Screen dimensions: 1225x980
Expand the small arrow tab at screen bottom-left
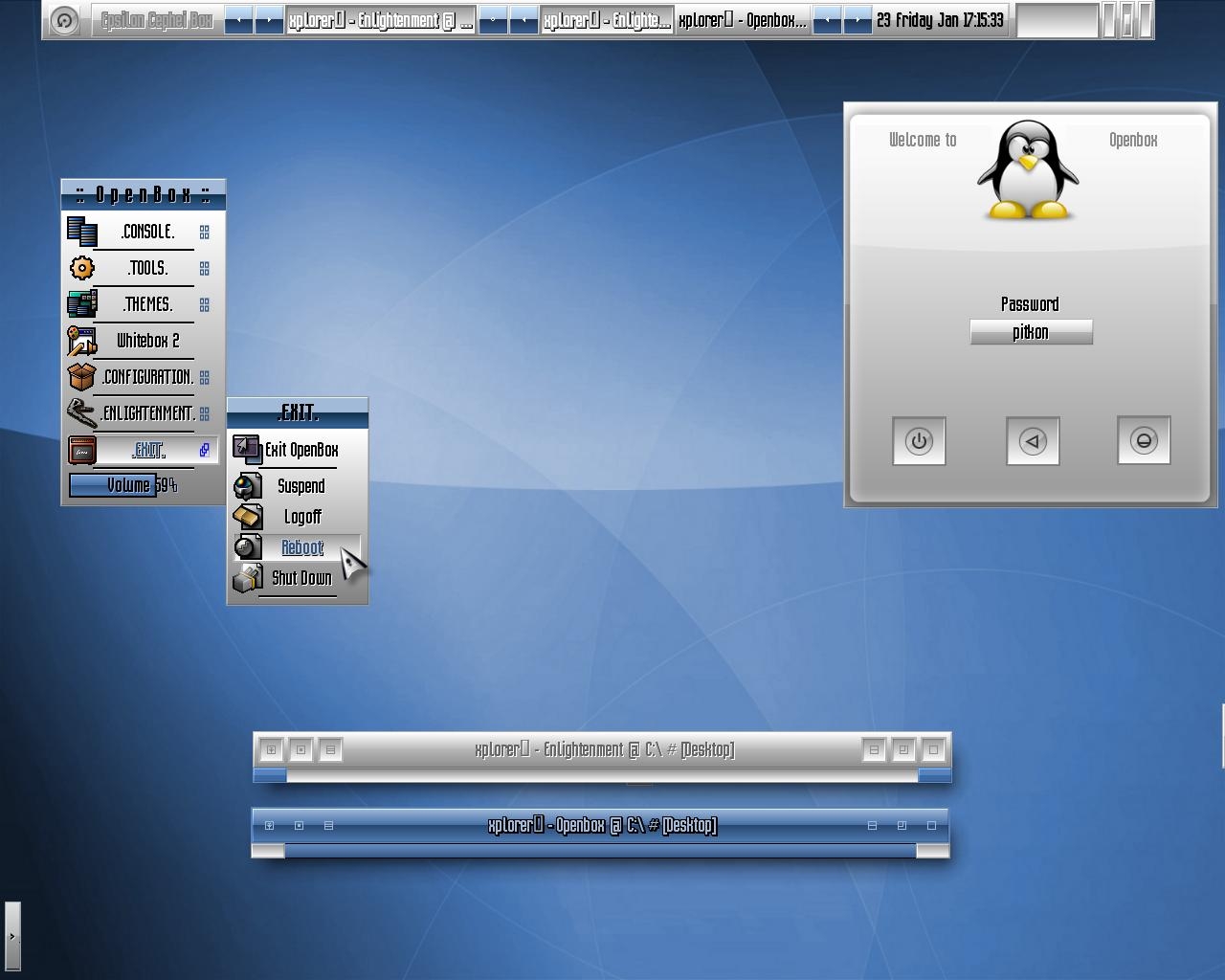11,936
